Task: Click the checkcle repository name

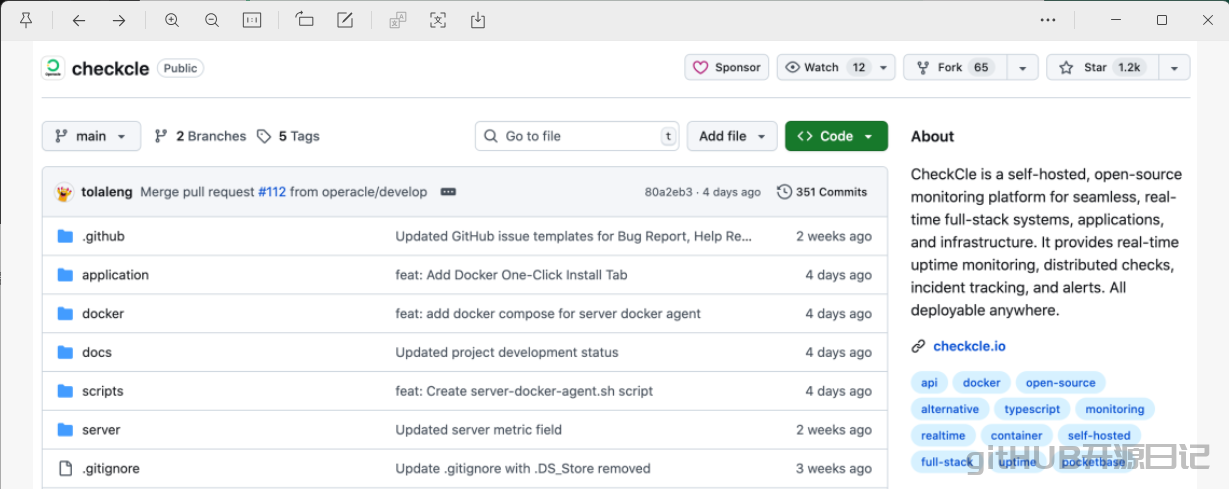Action: click(110, 68)
